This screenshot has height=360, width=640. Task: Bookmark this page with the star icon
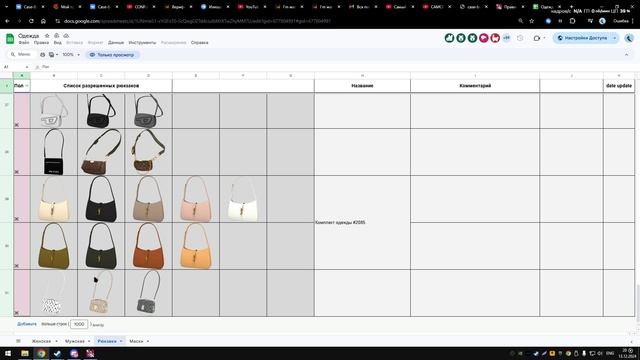(531, 21)
